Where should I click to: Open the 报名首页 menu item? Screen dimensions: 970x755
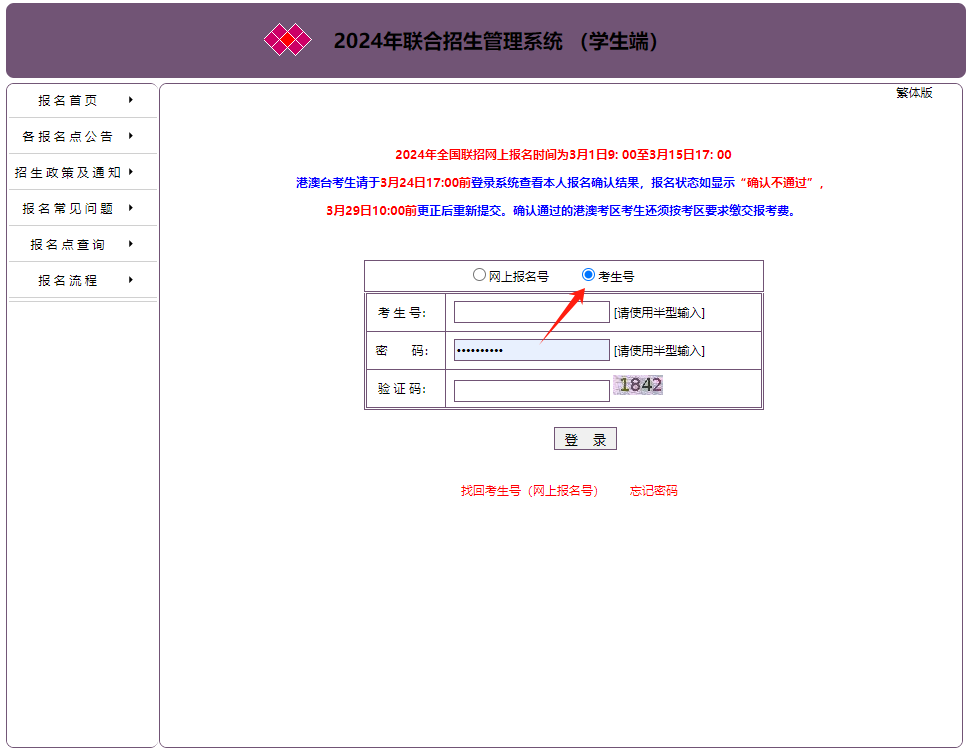click(x=68, y=100)
